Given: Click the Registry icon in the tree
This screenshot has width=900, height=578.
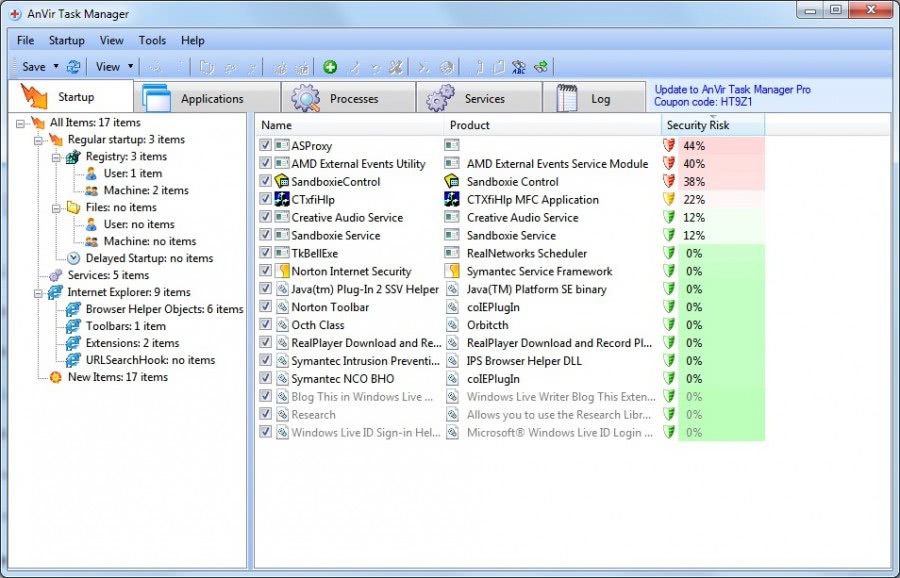Looking at the screenshot, I should tap(73, 157).
